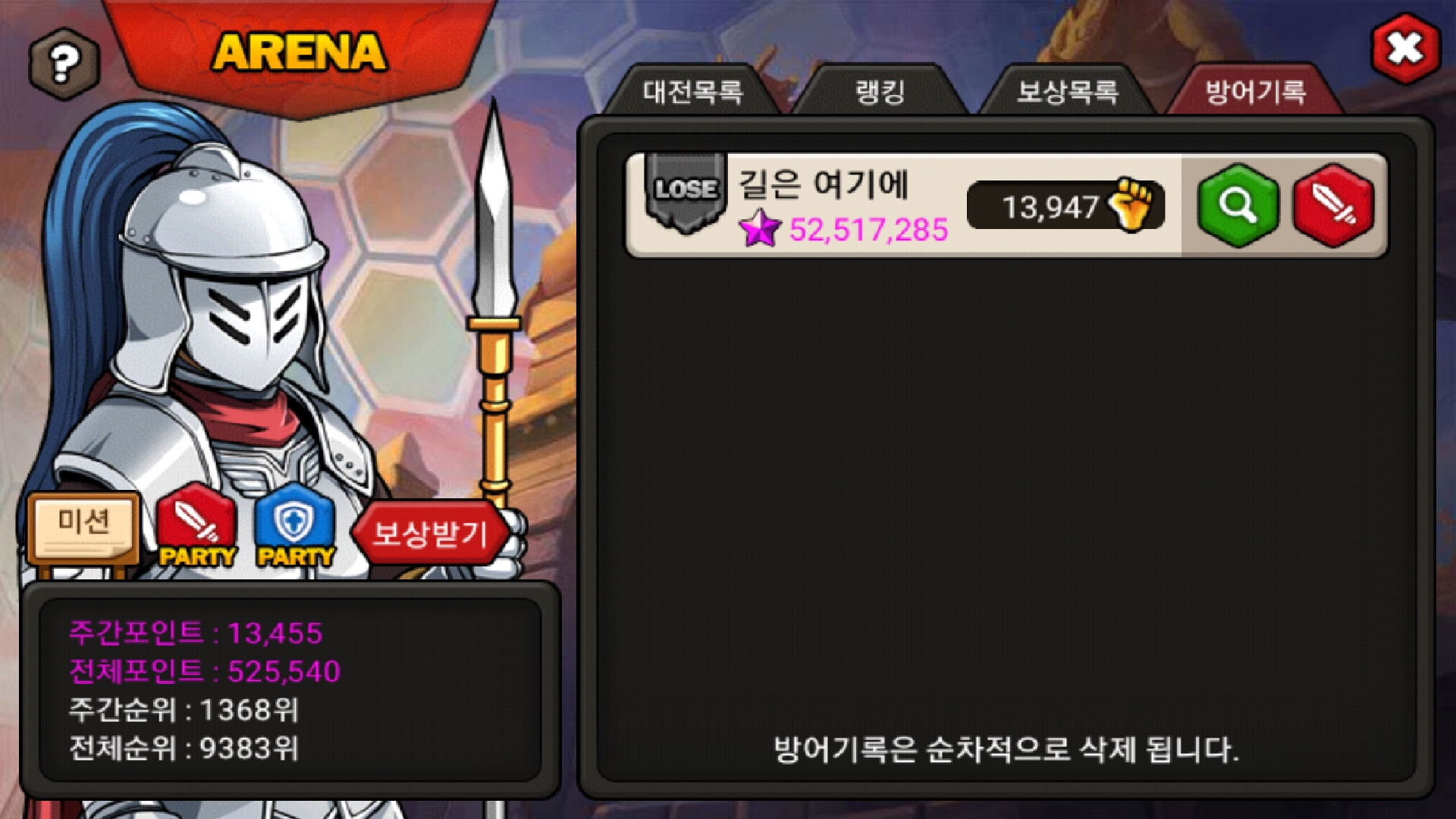This screenshot has height=819, width=1456.
Task: Close the Arena window with red X
Action: pyautogui.click(x=1405, y=49)
